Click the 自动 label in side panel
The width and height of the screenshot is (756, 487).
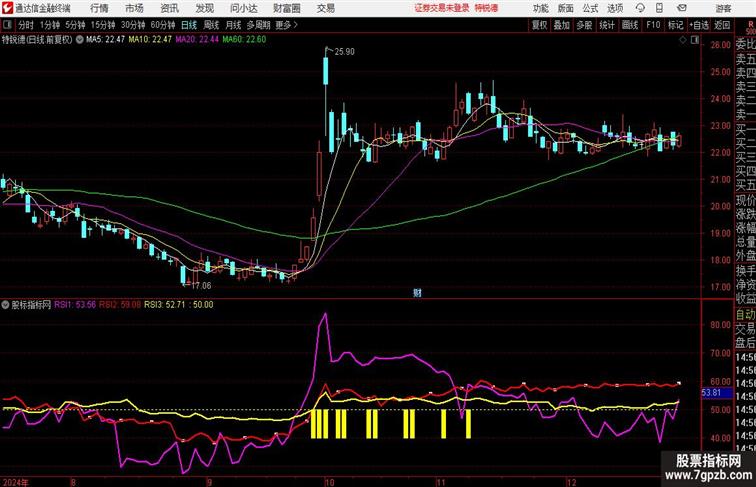(x=745, y=315)
